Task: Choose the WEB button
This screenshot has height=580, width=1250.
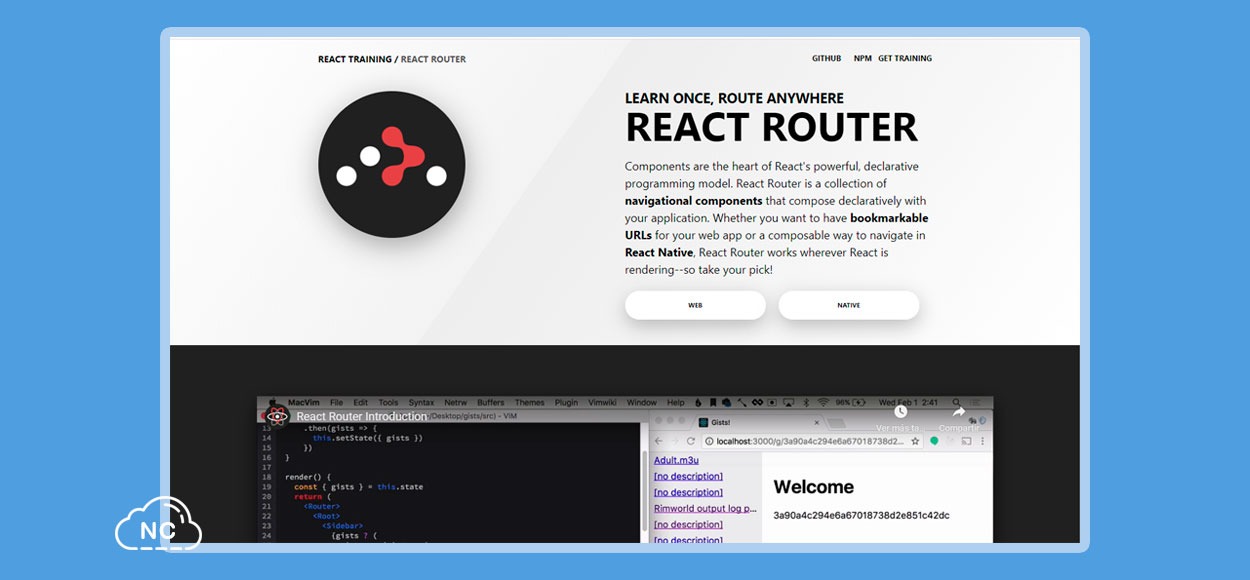Action: 695,305
